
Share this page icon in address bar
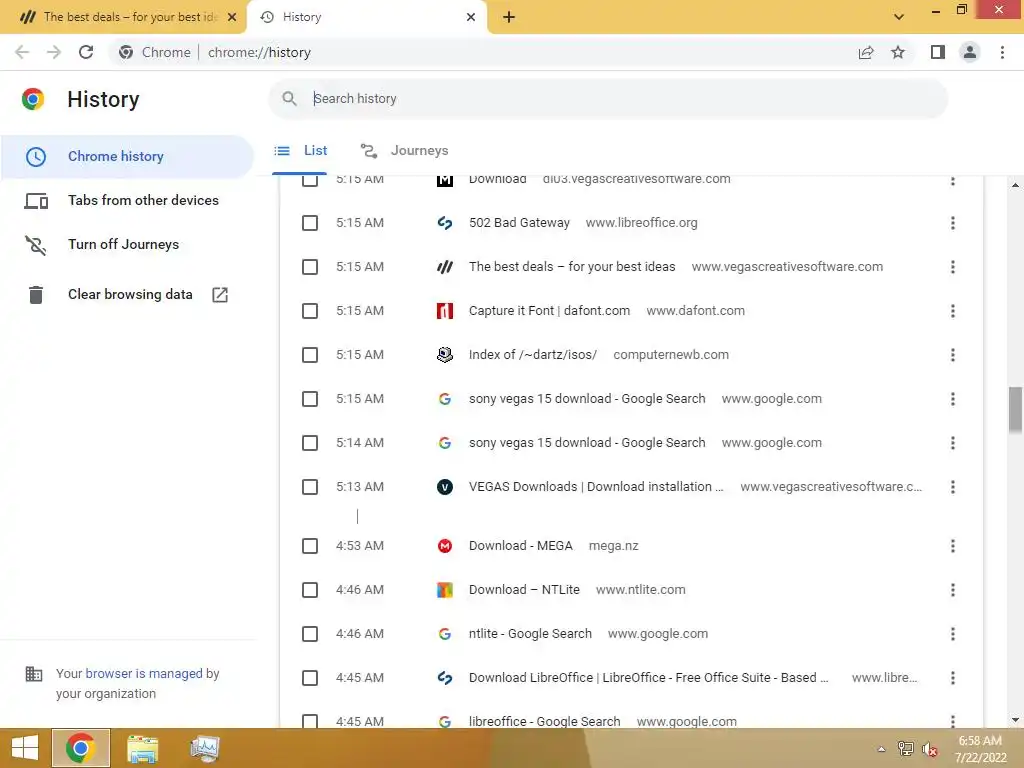(x=866, y=52)
